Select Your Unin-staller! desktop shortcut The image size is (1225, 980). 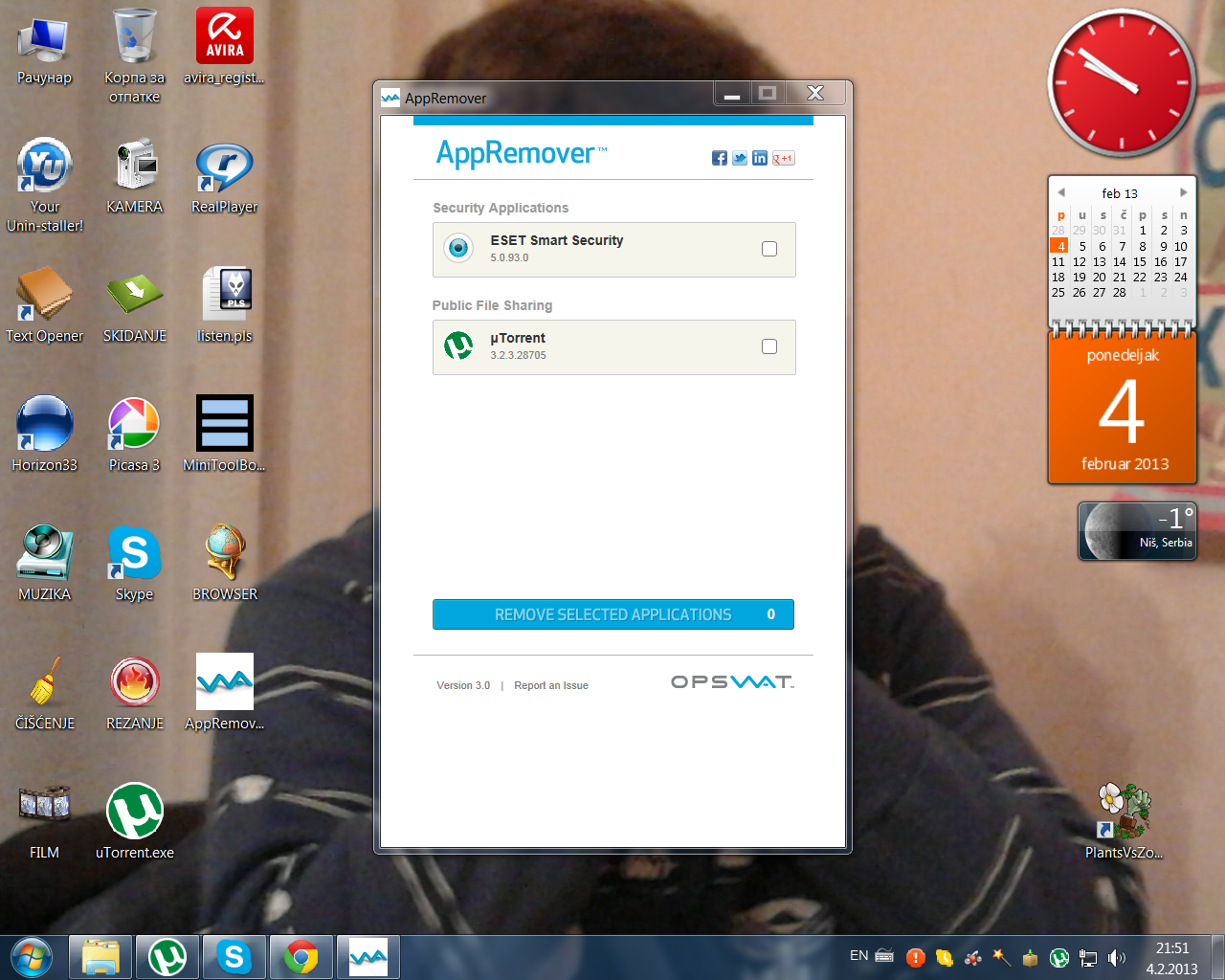[x=44, y=186]
